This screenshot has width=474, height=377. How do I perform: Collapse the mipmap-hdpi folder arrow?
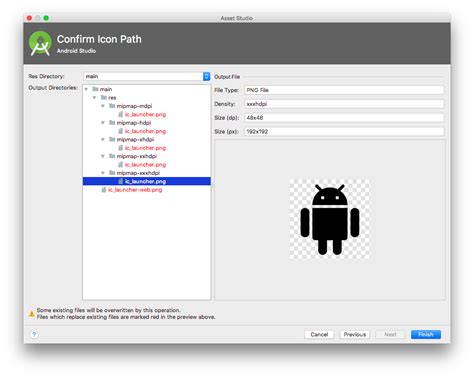tap(103, 123)
